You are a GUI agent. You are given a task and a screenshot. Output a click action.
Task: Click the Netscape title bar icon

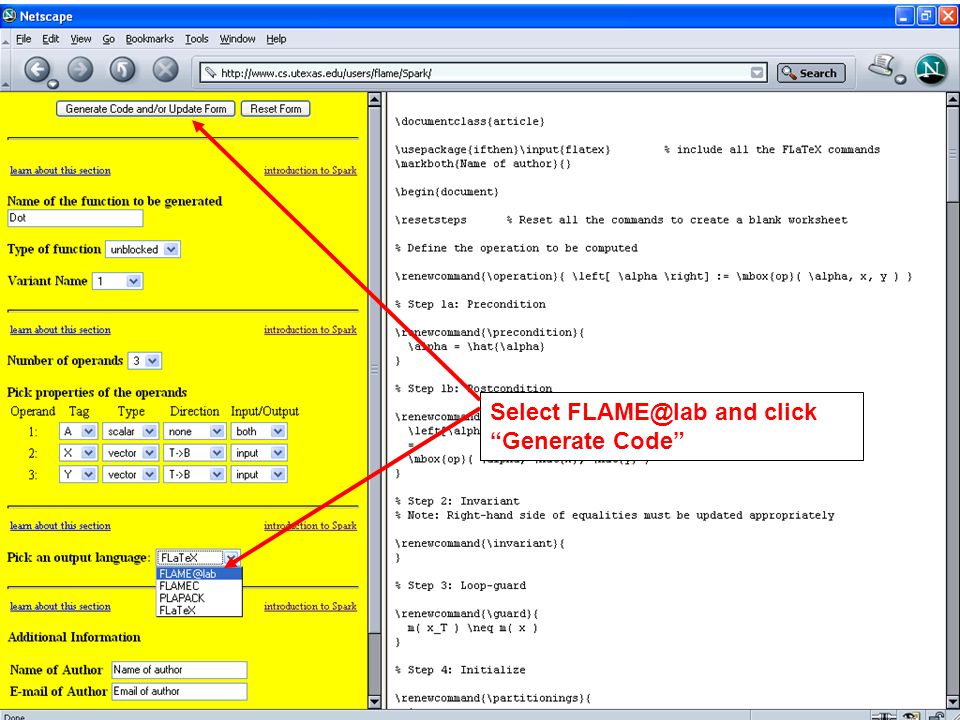(x=9, y=15)
